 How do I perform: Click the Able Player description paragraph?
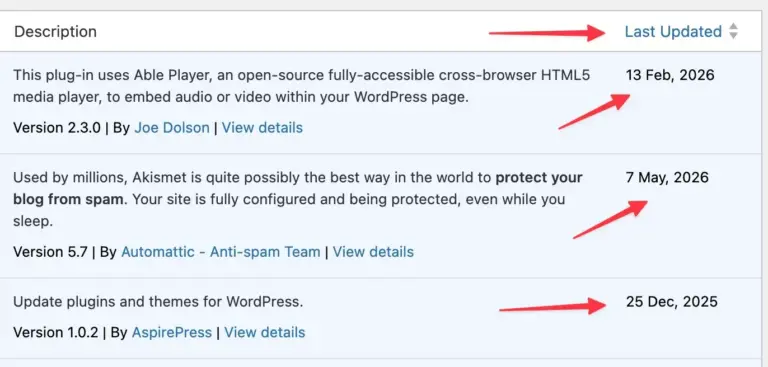pyautogui.click(x=302, y=86)
